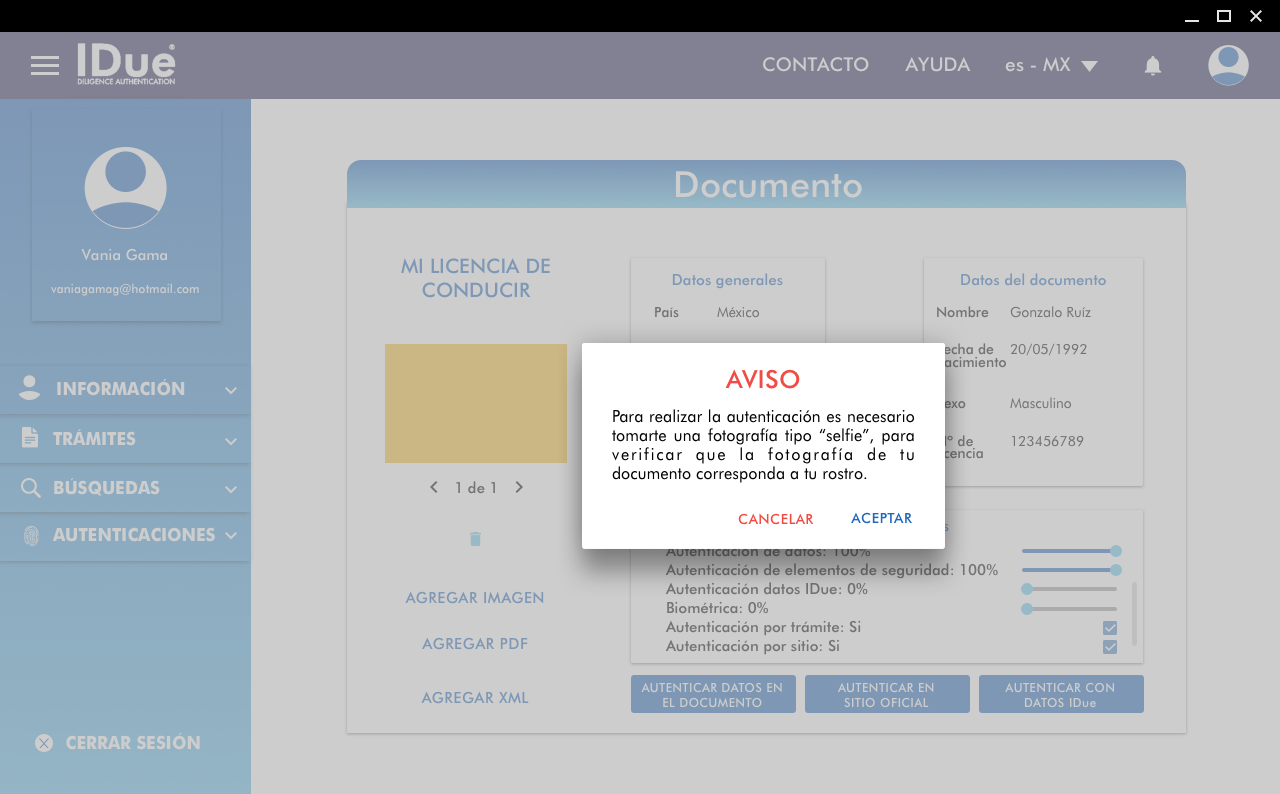Click the trash icon to delete image
The height and width of the screenshot is (794, 1280).
[x=476, y=539]
